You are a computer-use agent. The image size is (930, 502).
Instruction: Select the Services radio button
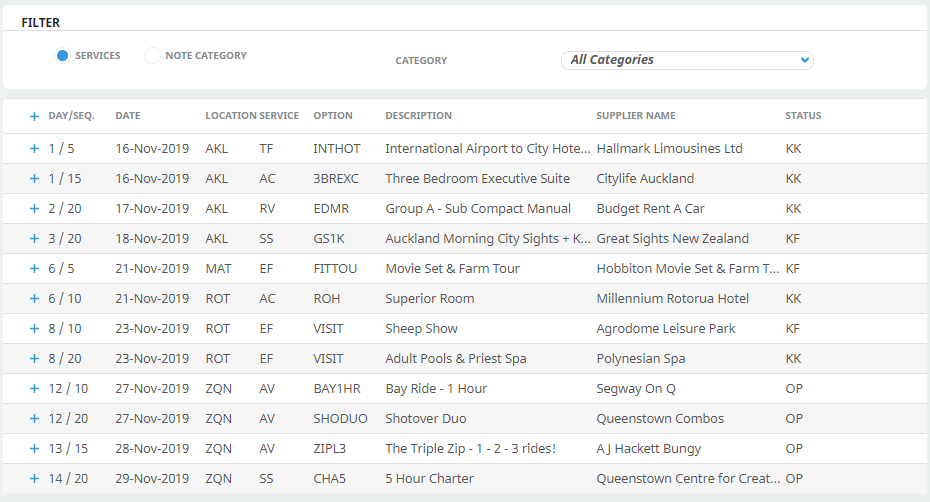[63, 56]
